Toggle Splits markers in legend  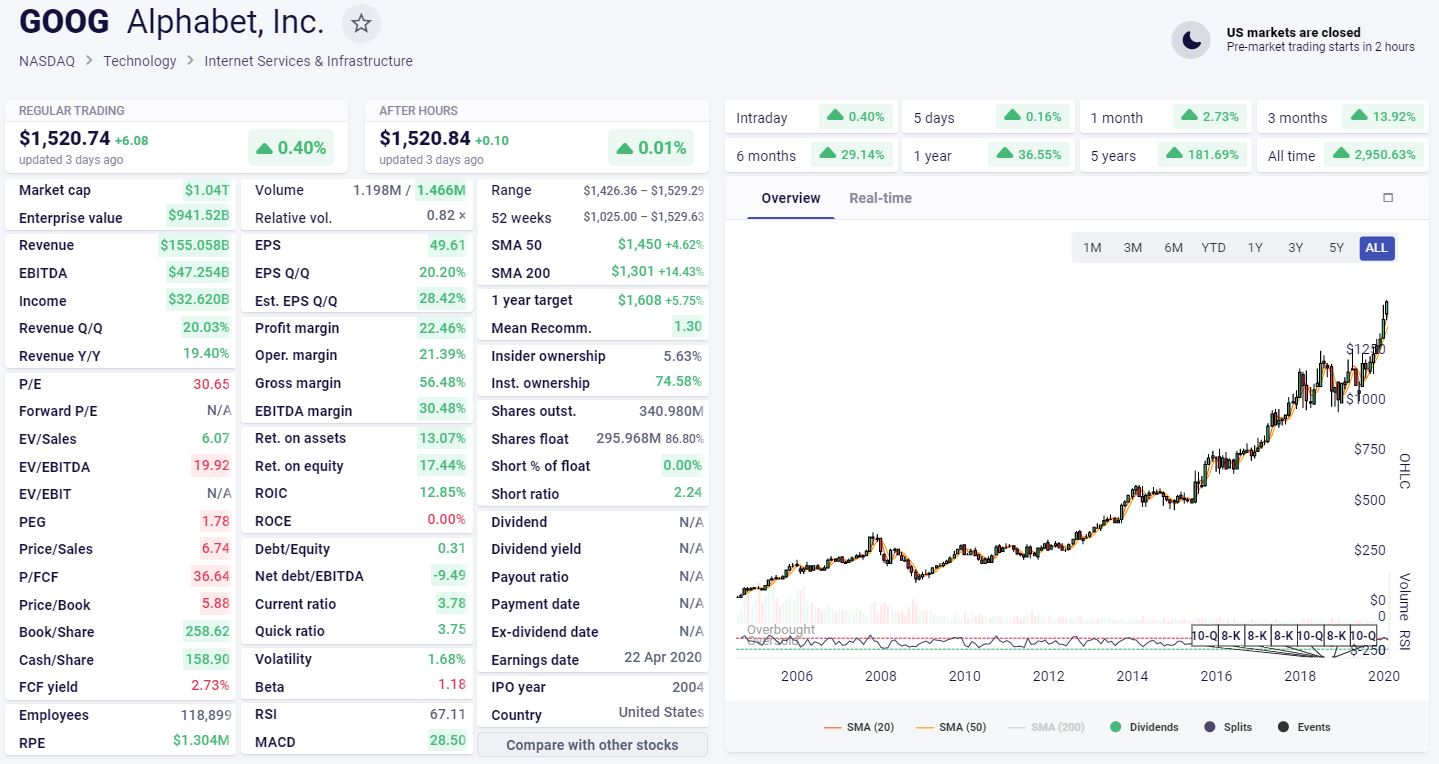[x=1228, y=727]
